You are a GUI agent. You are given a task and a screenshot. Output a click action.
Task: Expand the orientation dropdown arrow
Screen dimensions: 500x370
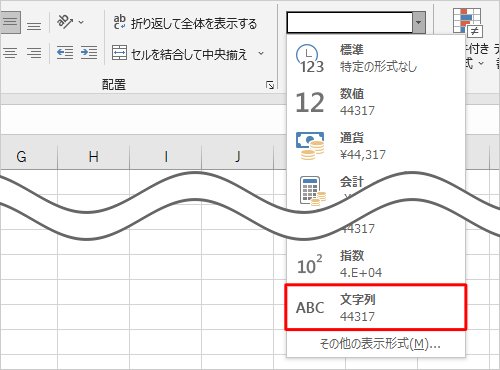point(81,22)
